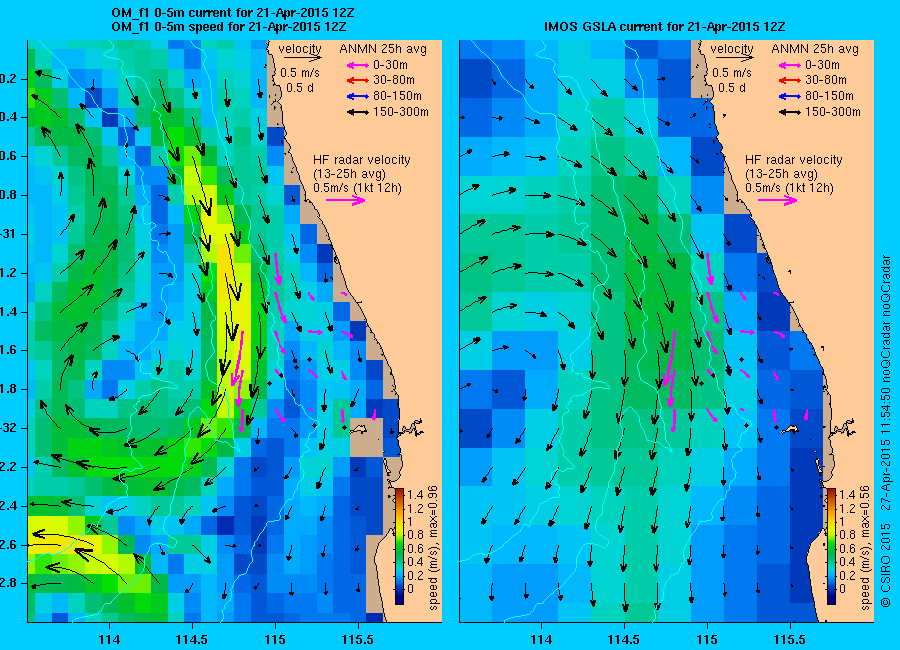This screenshot has width=900, height=650.
Task: Click '0.5m/s (1kt 12h)' text in OM_f1 panel
Action: pyautogui.click(x=358, y=188)
